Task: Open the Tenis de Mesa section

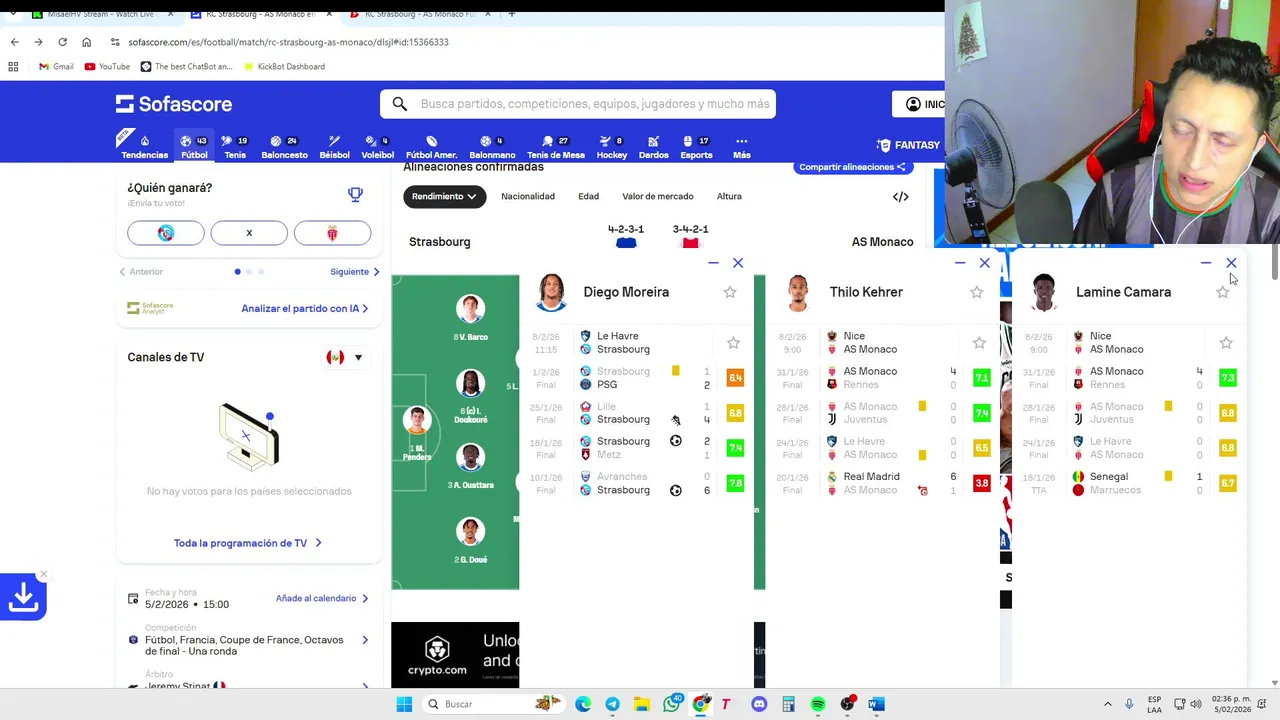Action: [x=555, y=147]
